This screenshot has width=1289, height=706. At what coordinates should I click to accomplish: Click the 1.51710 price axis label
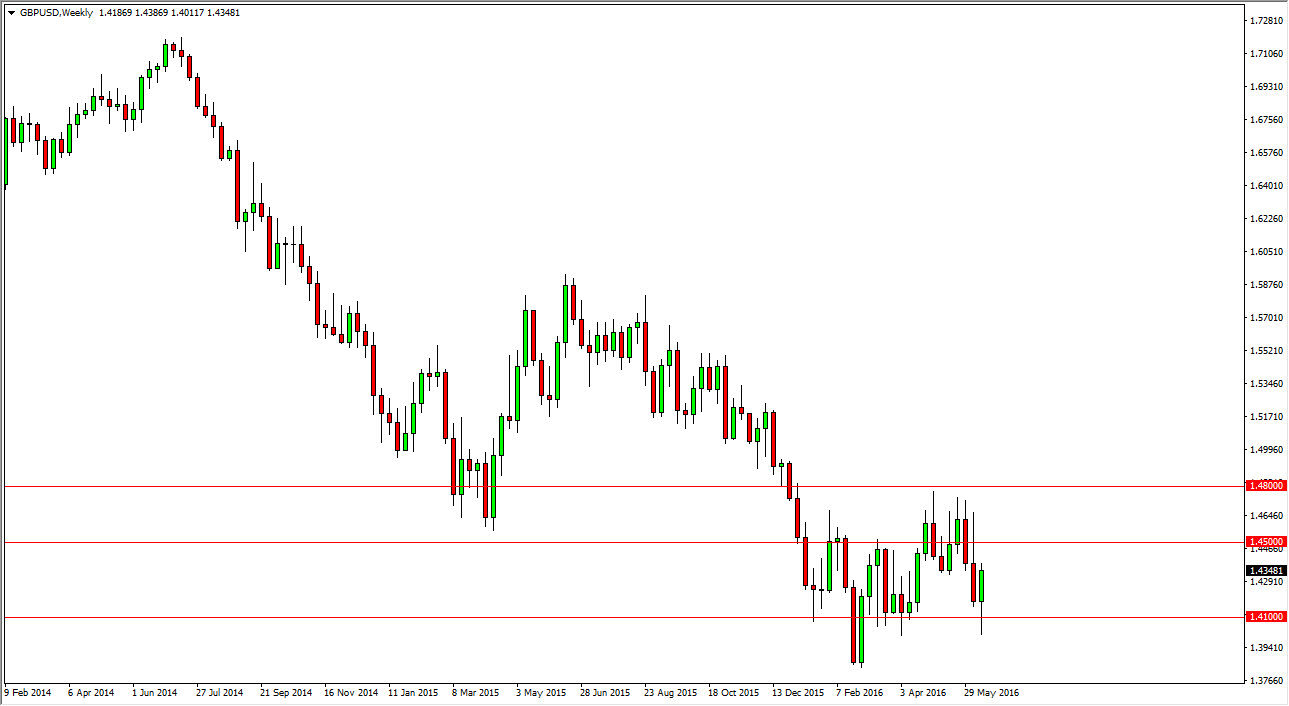pos(1266,416)
